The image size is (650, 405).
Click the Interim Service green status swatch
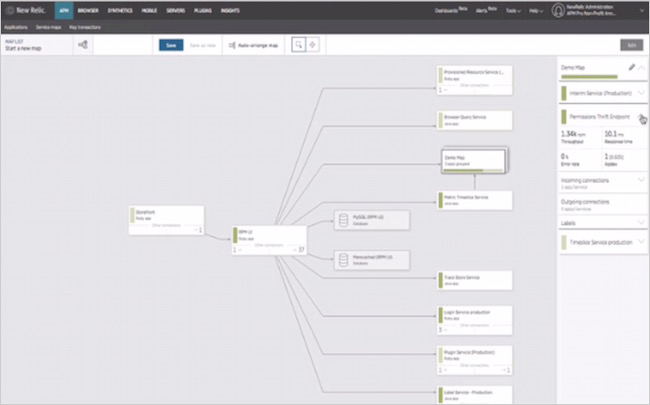pos(564,93)
